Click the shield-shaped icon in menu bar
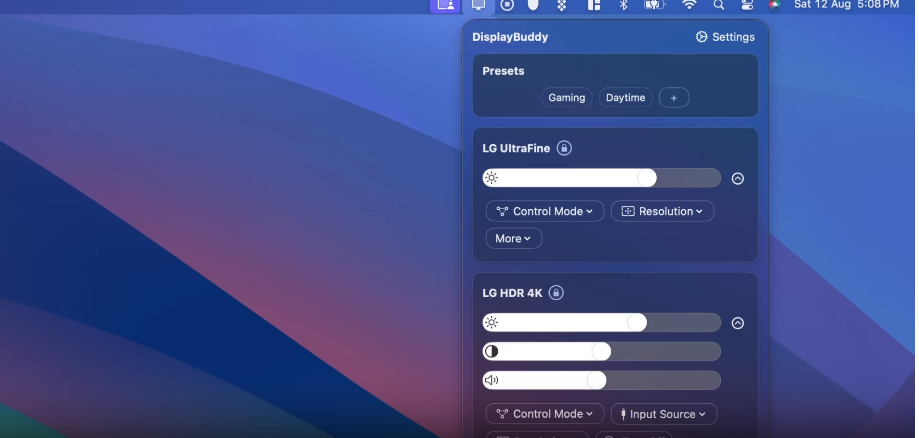 [533, 5]
